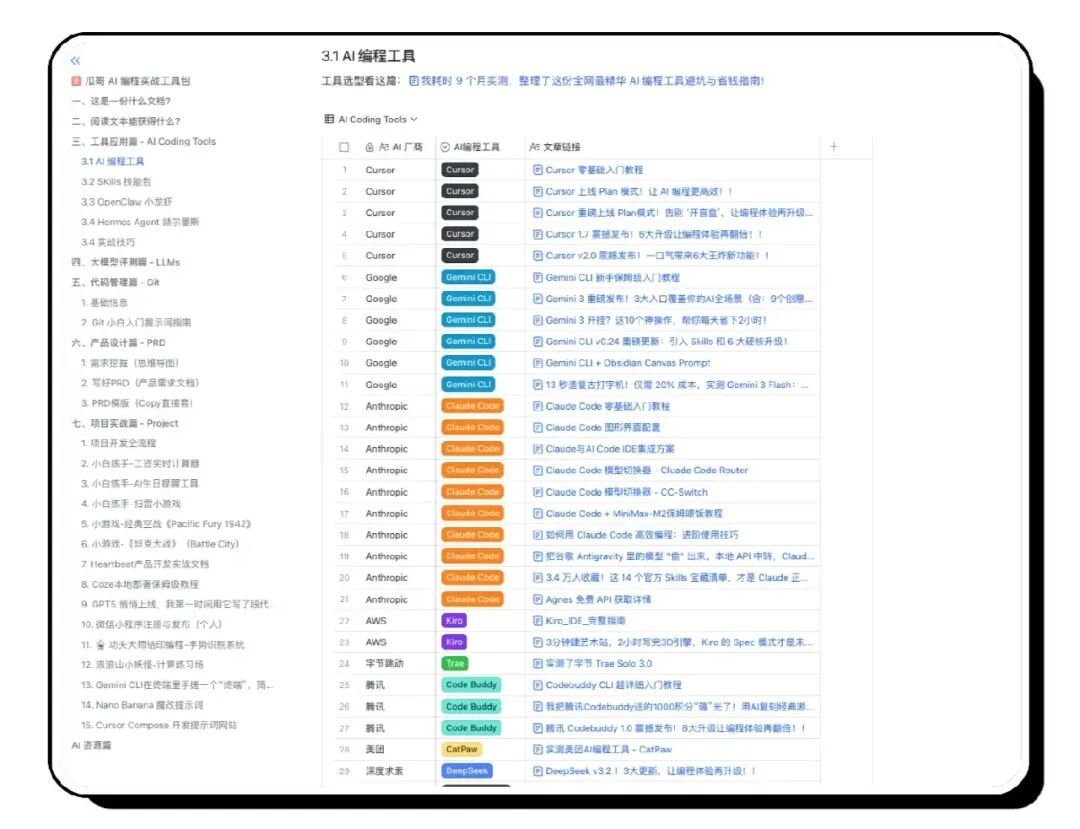This screenshot has height=829, width=1080.
Task: Click the document icon beside 实测美团AI编程工具 - CatPaw
Action: (x=538, y=749)
